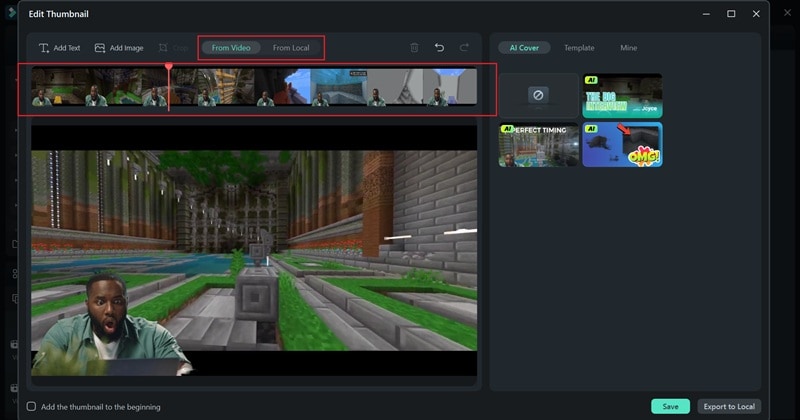Image resolution: width=800 pixels, height=420 pixels.
Task: Click the first frame in video filmstrip
Action: (59, 87)
